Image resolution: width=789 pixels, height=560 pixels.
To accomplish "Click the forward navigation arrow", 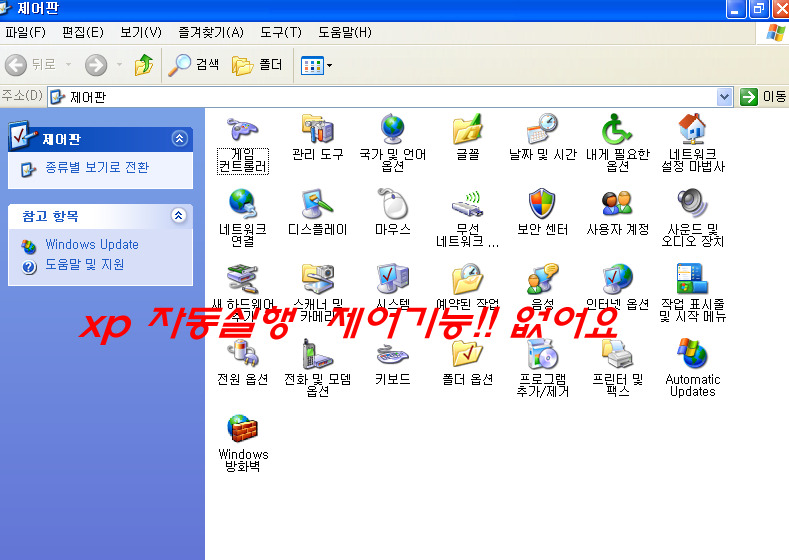I will point(96,65).
